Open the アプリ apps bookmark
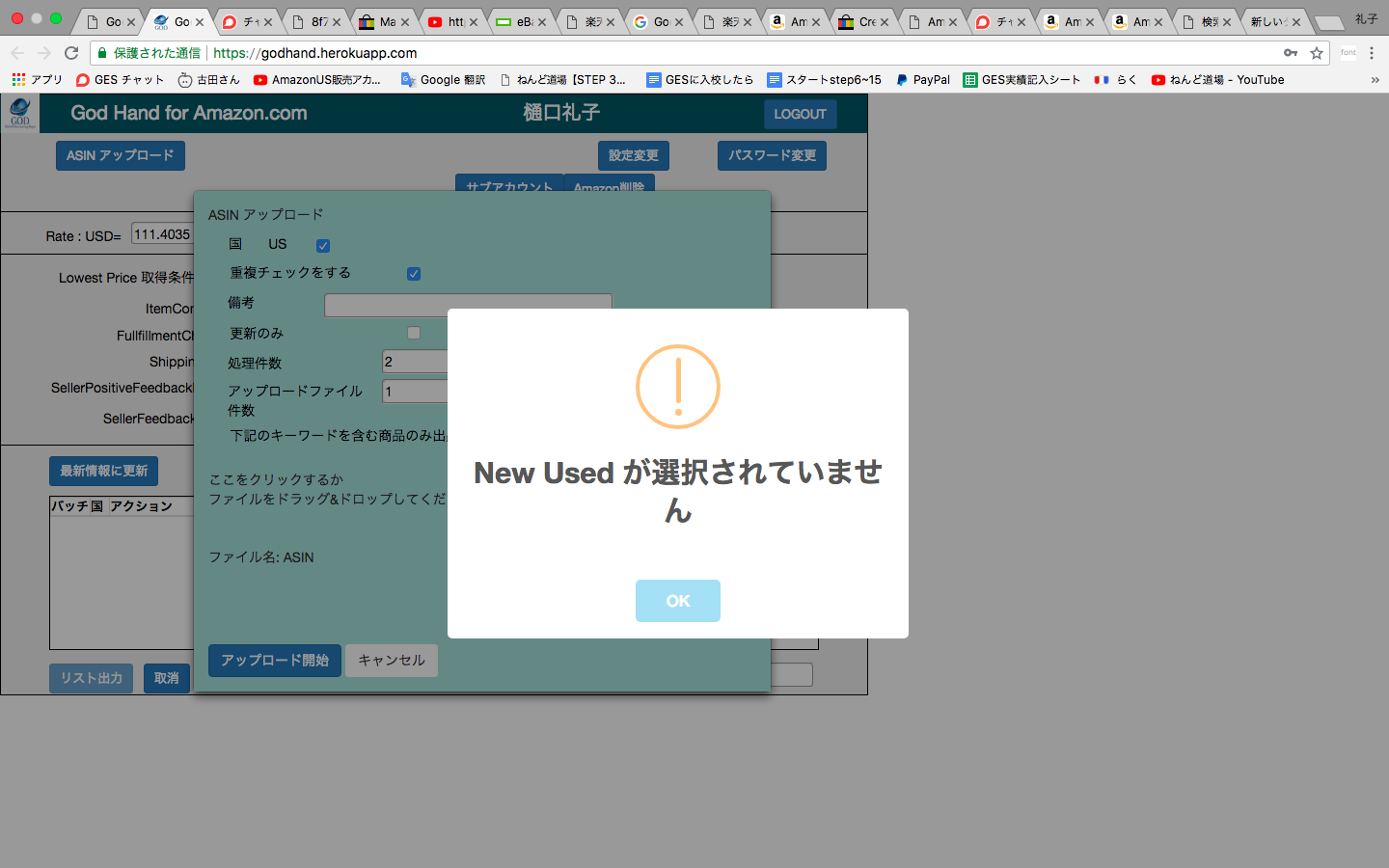 37,80
